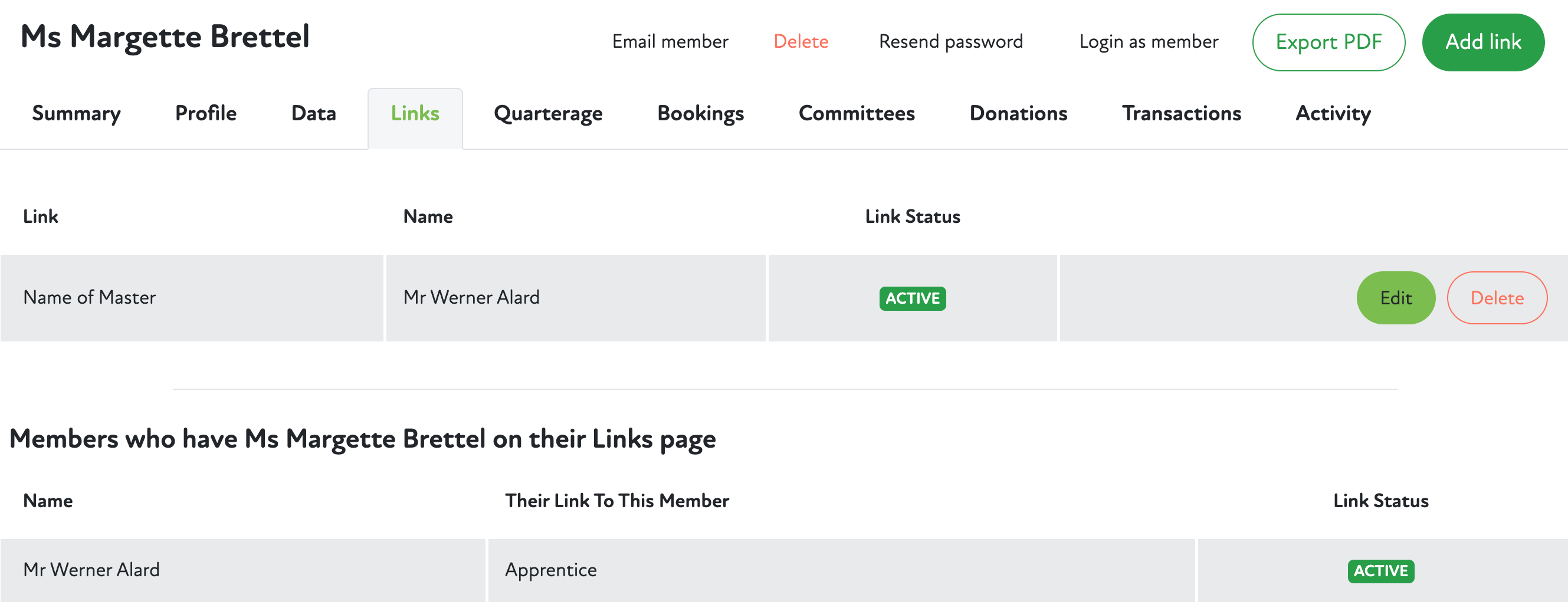Viewport: 1568px width, 611px height.
Task: Click Resend password
Action: point(951,42)
